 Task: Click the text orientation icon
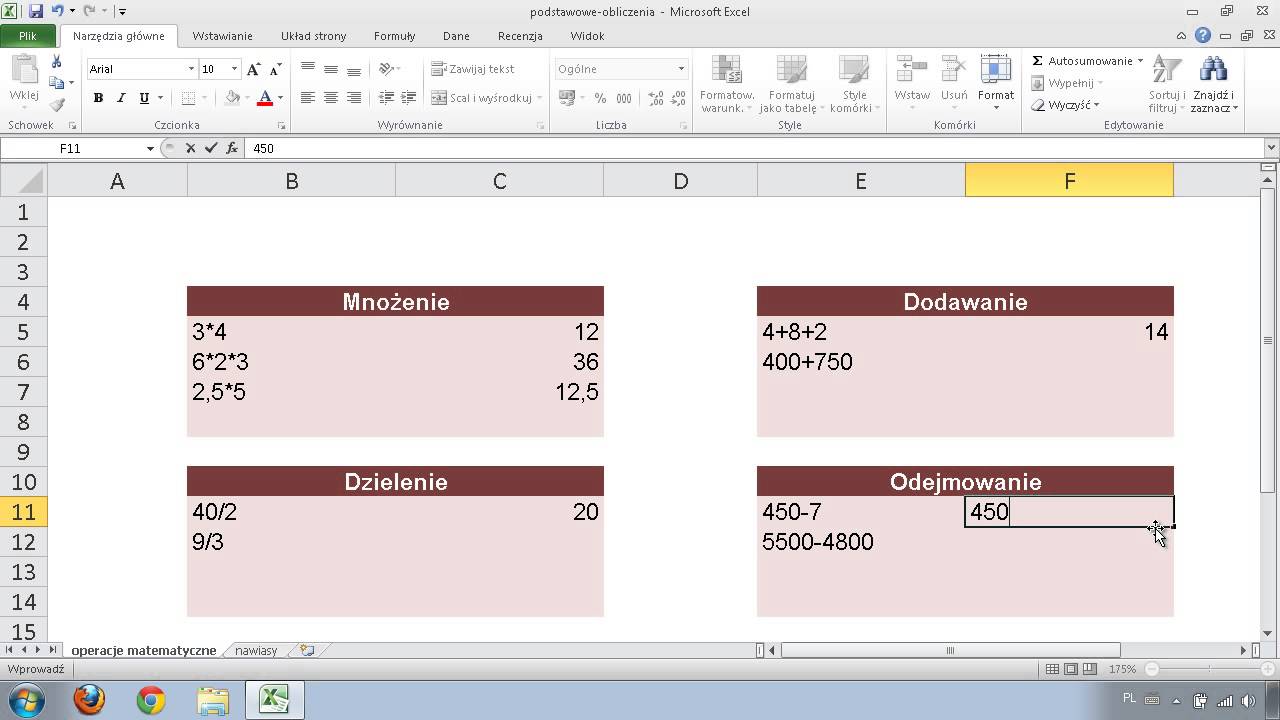tap(388, 69)
